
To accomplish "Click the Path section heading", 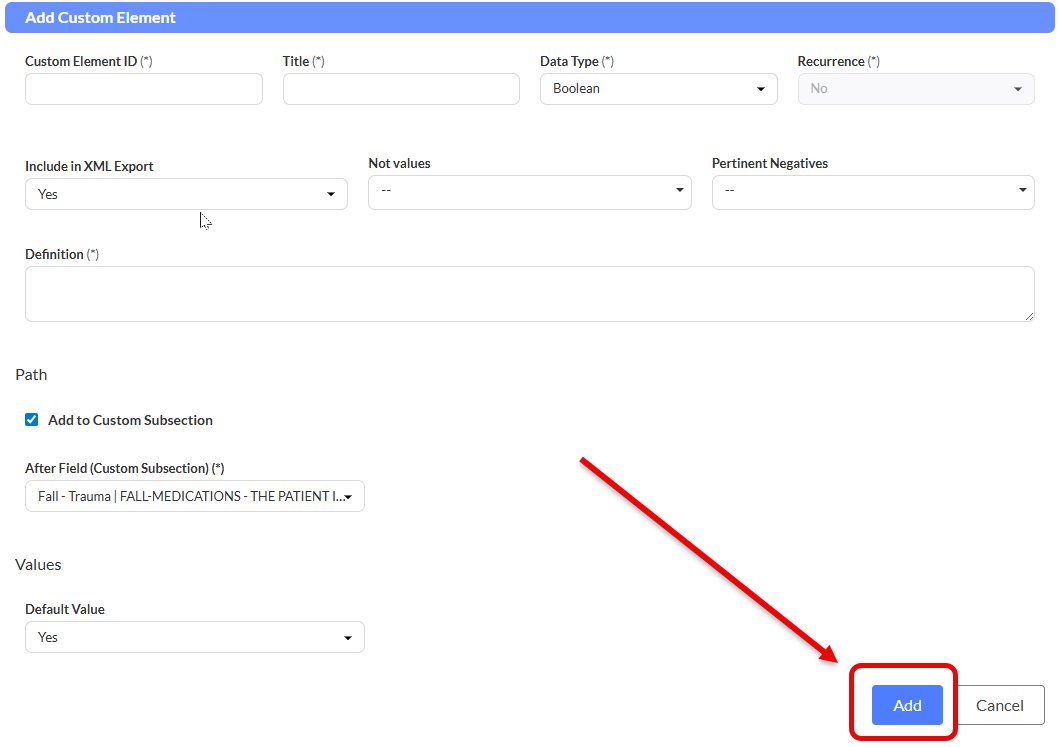I will 31,374.
